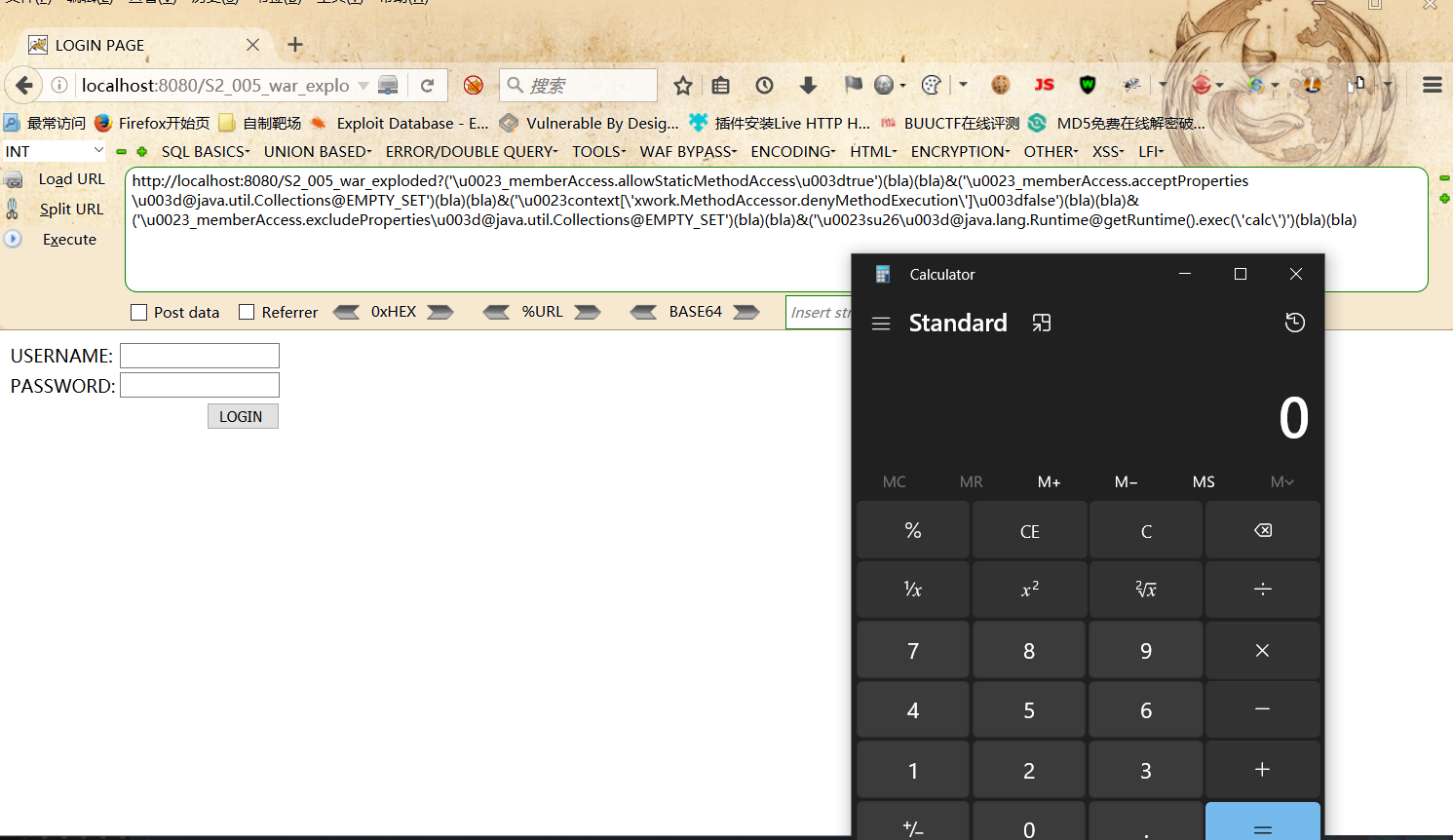
Task: Open the Vulnerable By Design bookmark
Action: pyautogui.click(x=590, y=123)
